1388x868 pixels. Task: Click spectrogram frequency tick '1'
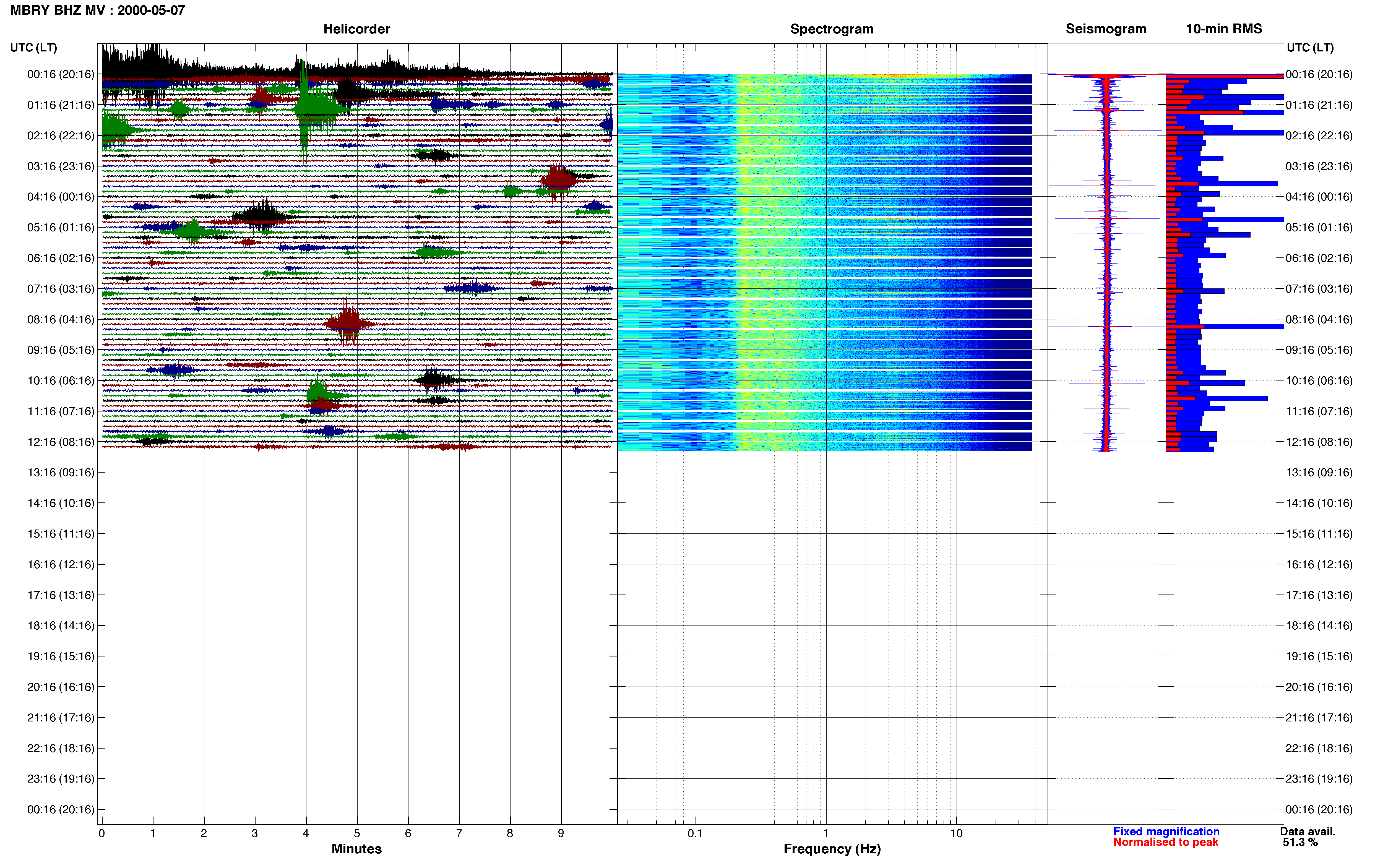click(x=826, y=833)
